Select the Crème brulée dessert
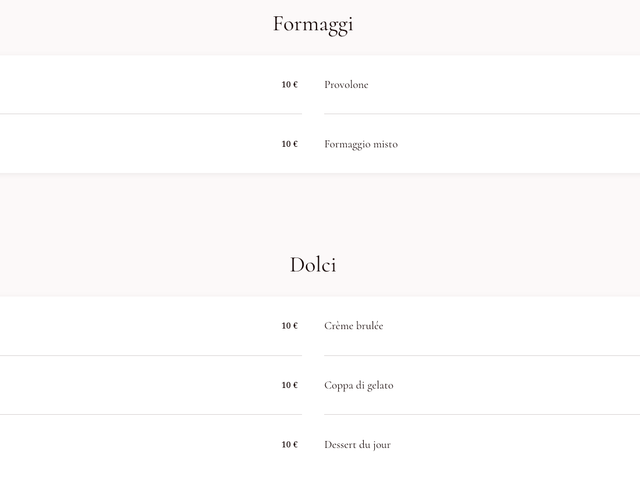This screenshot has width=640, height=480. coord(353,326)
